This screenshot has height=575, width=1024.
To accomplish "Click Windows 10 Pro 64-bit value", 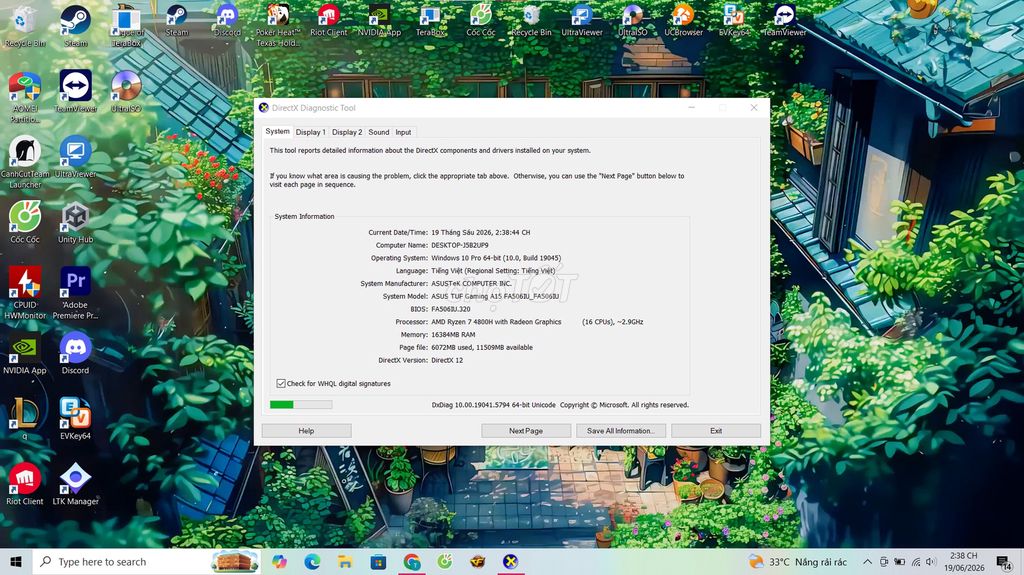I will pos(496,258).
